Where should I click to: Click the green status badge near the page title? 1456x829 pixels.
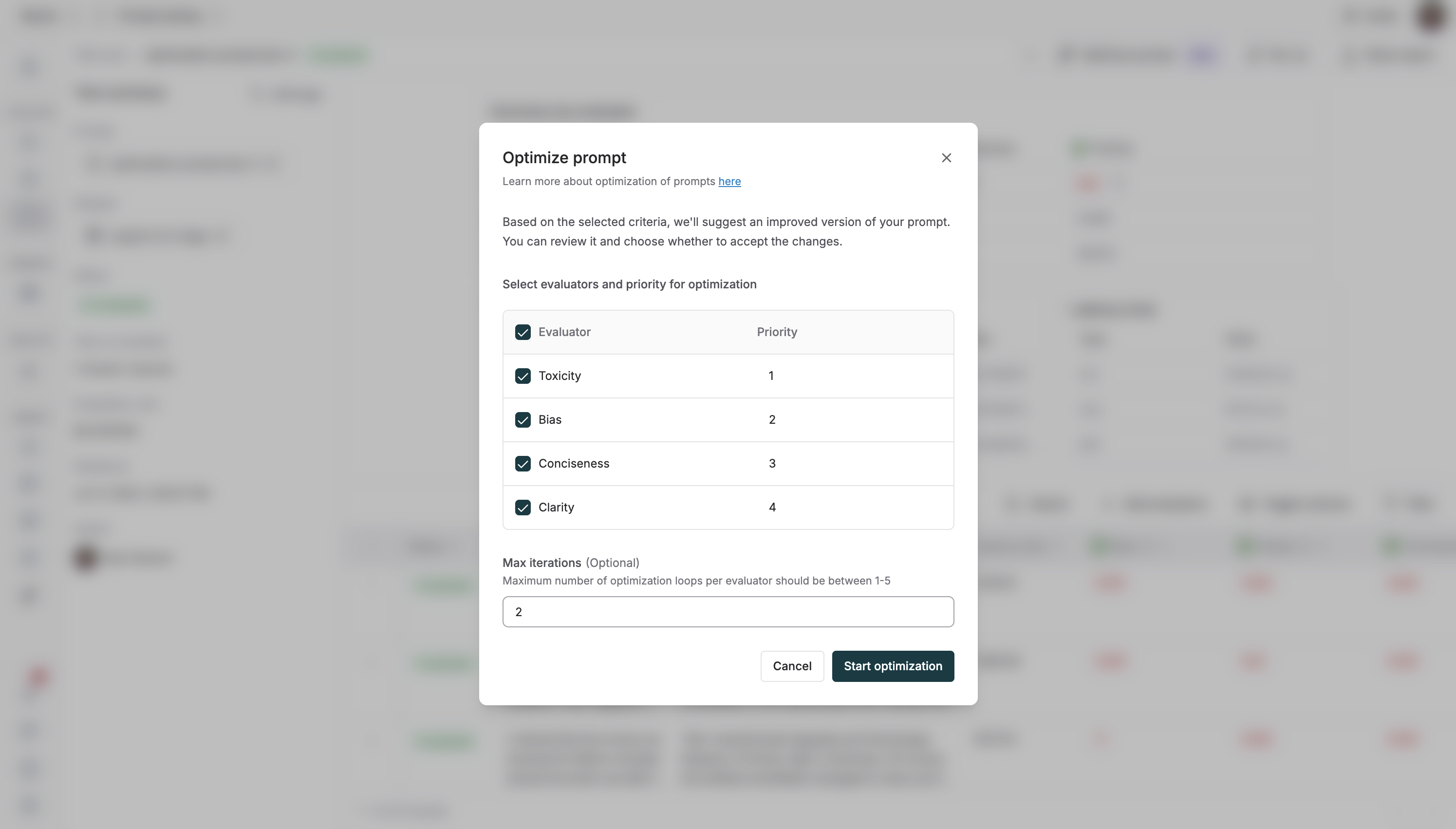point(339,55)
